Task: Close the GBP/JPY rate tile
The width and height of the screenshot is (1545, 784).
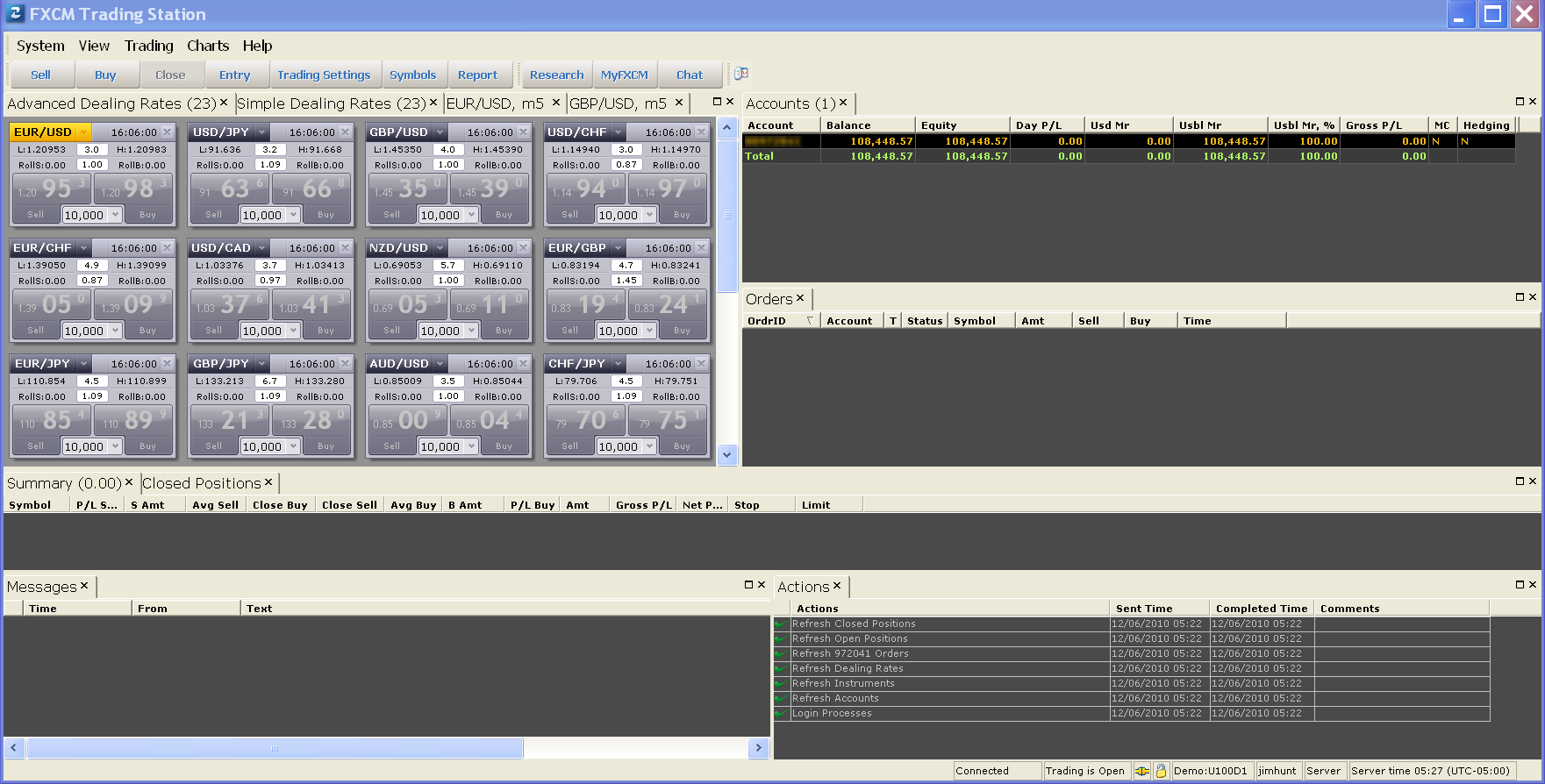Action: [346, 364]
